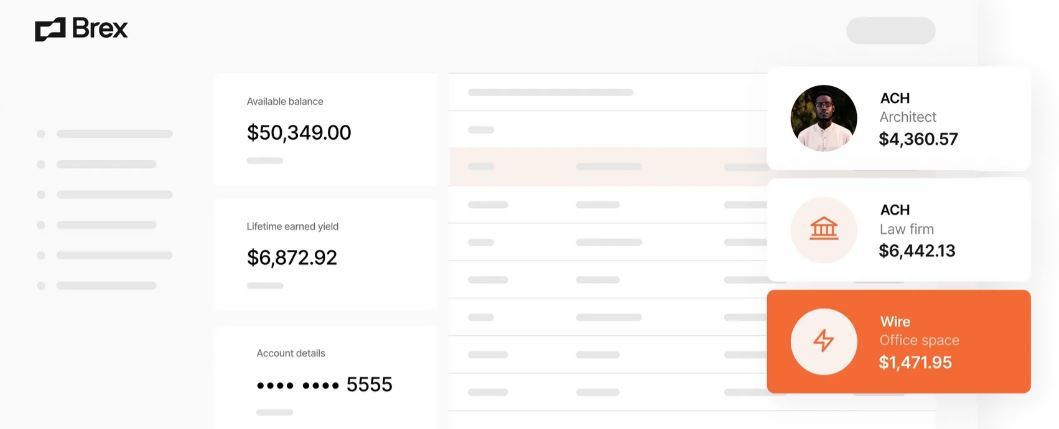The height and width of the screenshot is (429, 1059).
Task: Click the bank building icon for Law firm
Action: point(824,230)
